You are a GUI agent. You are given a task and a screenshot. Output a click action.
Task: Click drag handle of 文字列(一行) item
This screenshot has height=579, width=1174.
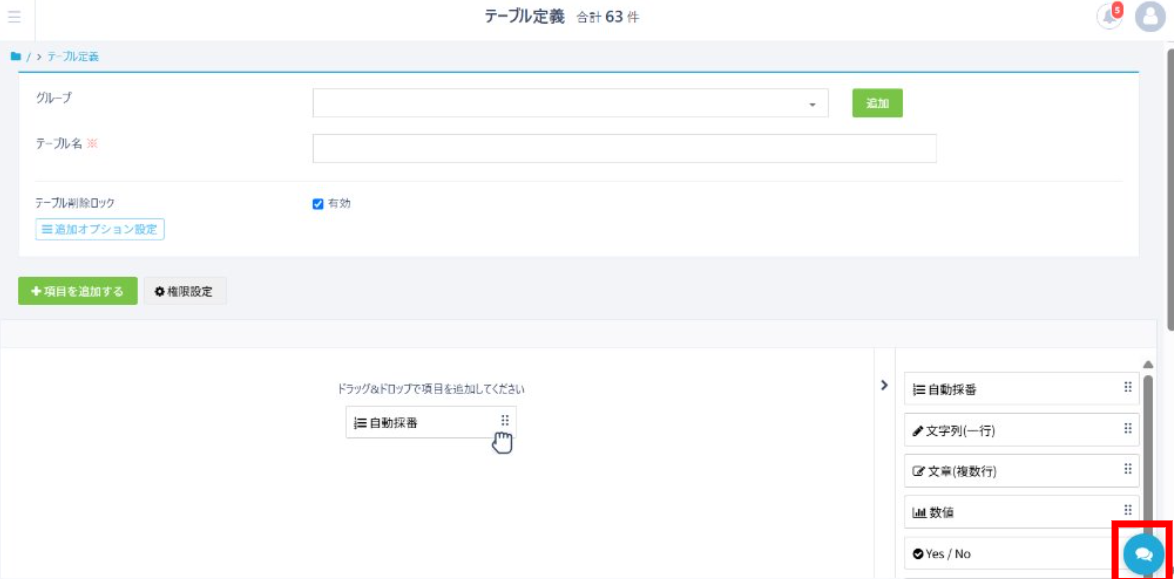(x=1128, y=428)
